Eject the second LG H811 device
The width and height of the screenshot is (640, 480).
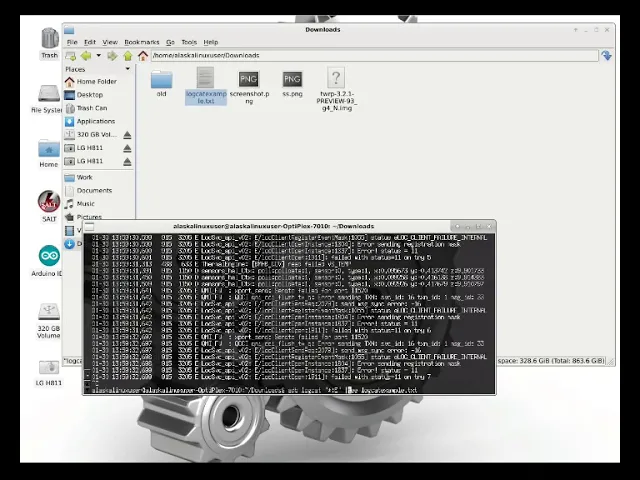[127, 162]
